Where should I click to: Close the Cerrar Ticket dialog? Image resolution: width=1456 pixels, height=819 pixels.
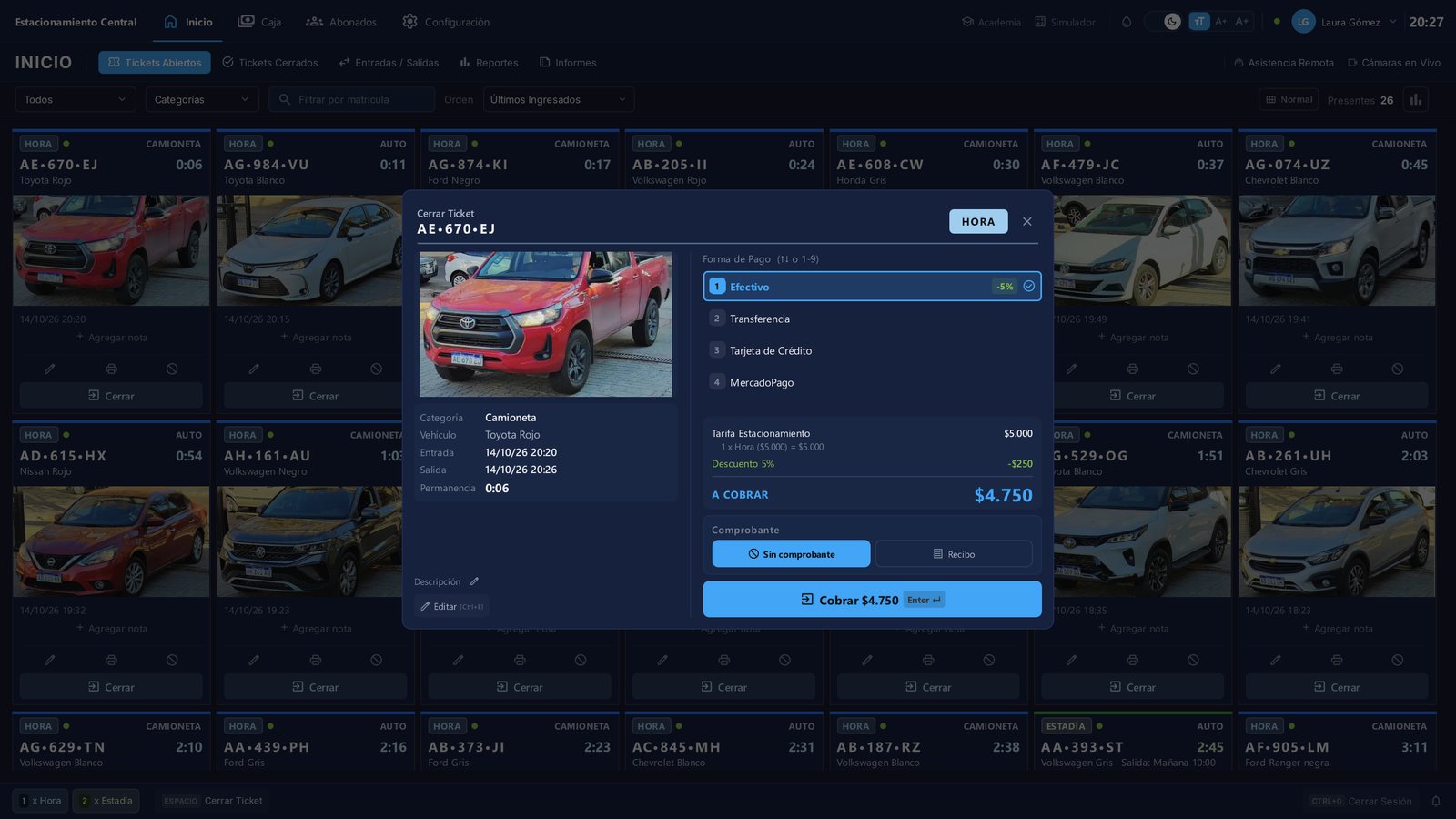(1026, 221)
